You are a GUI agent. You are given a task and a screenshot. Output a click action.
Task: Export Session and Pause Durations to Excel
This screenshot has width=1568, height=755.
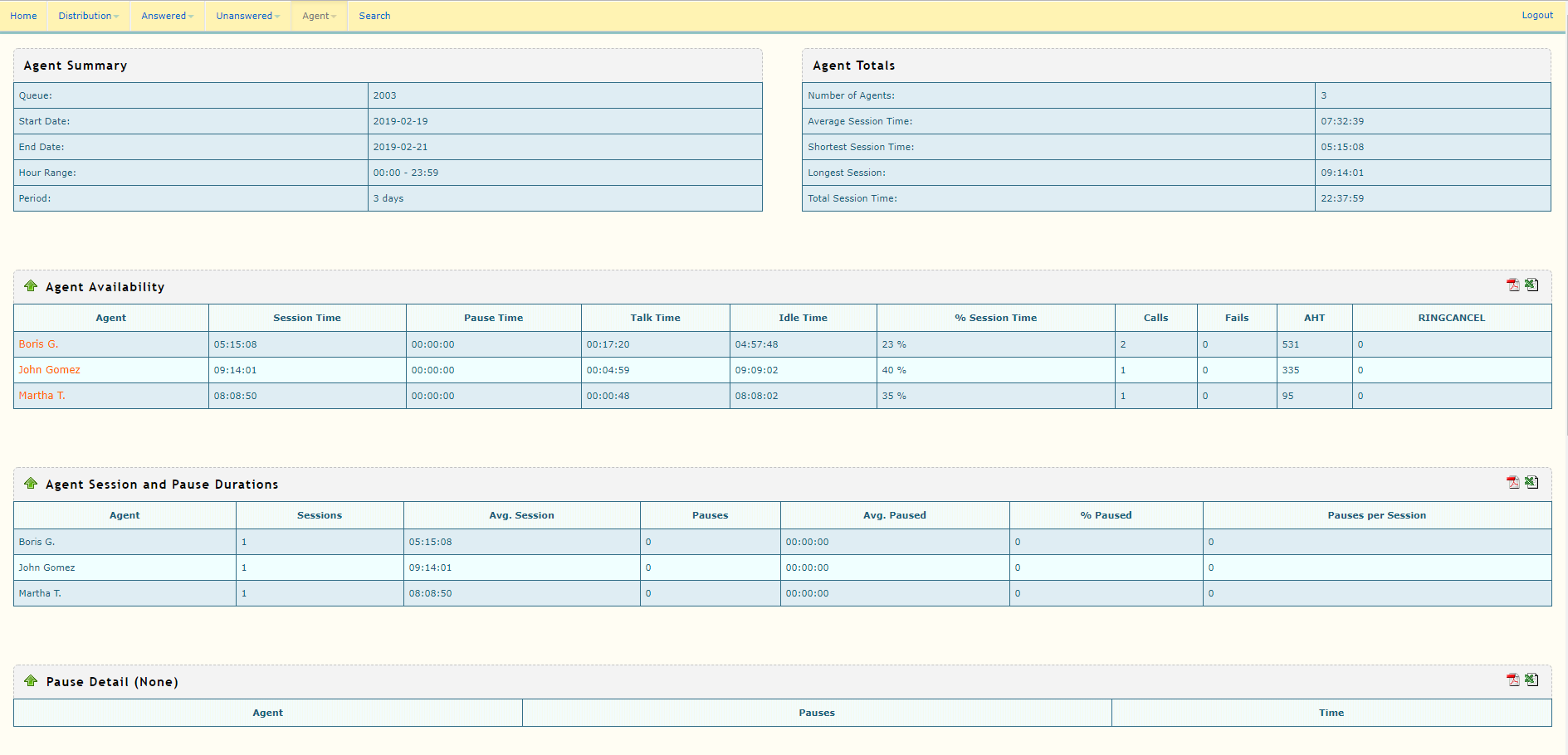pyautogui.click(x=1531, y=482)
